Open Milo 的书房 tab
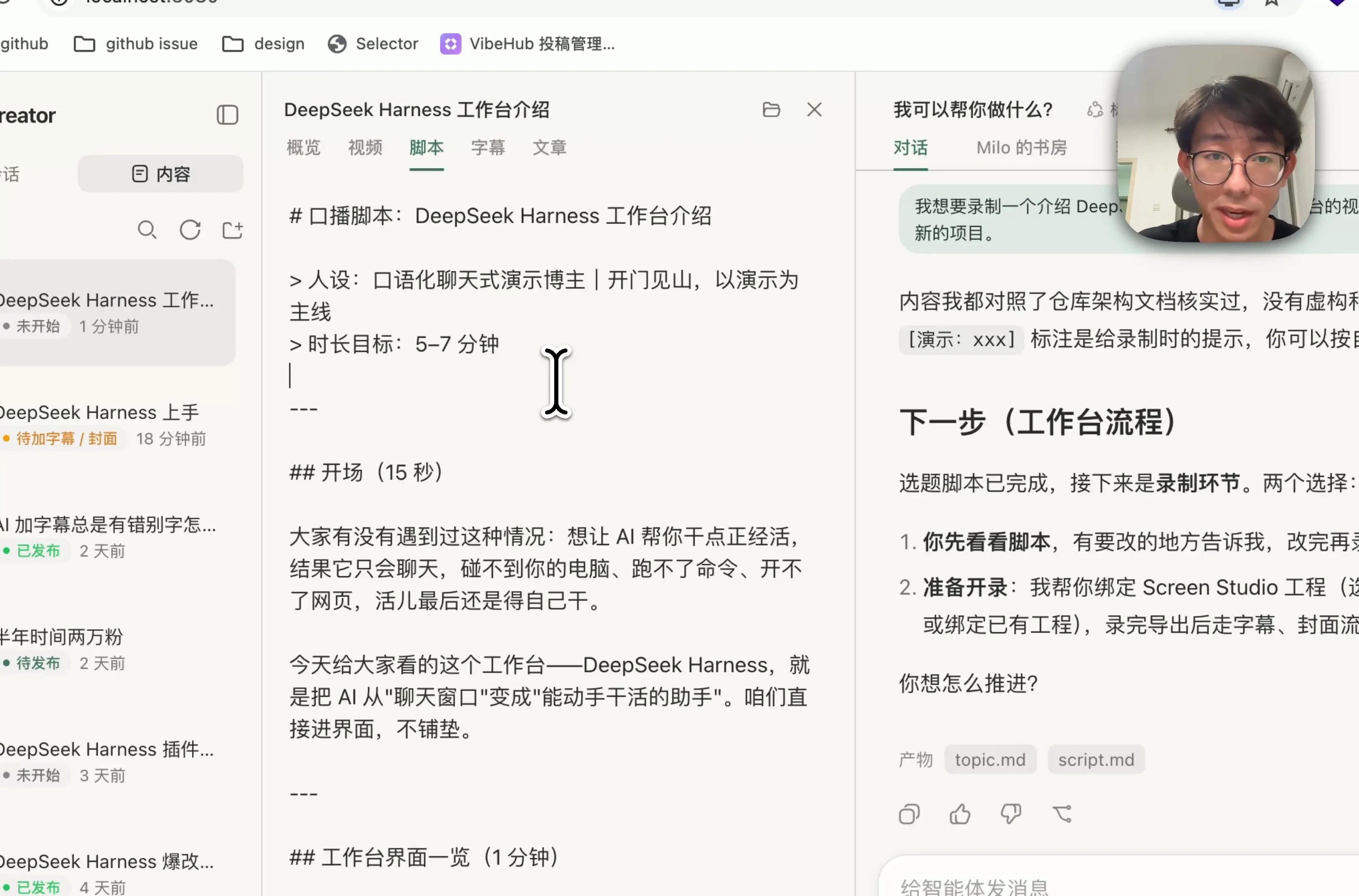Screen dimensions: 1359x896 (x=1021, y=147)
